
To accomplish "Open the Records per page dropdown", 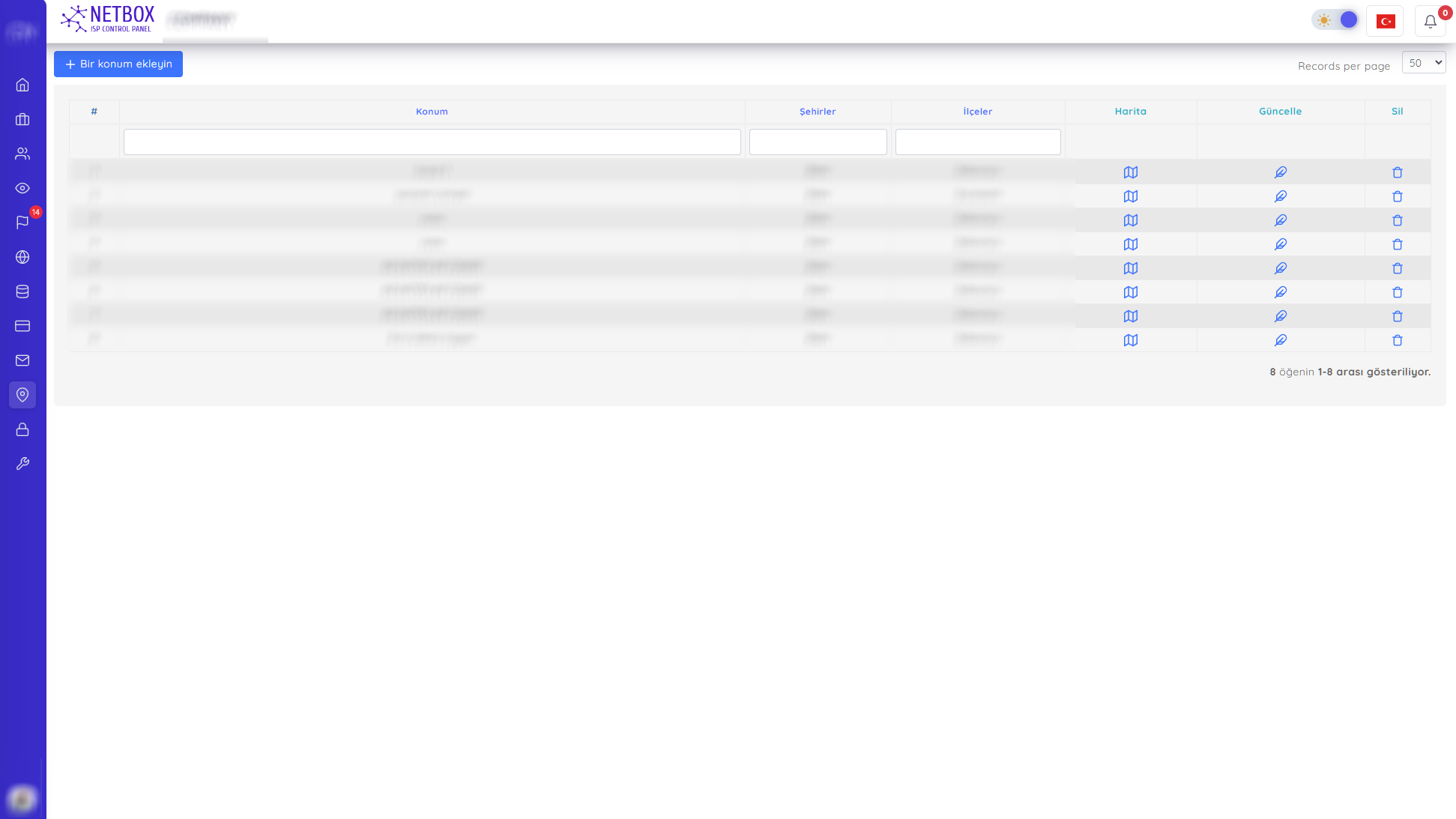I will [1423, 63].
